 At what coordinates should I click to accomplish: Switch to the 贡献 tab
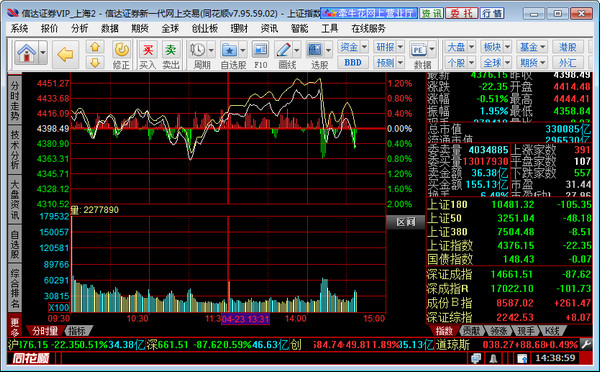(x=471, y=331)
